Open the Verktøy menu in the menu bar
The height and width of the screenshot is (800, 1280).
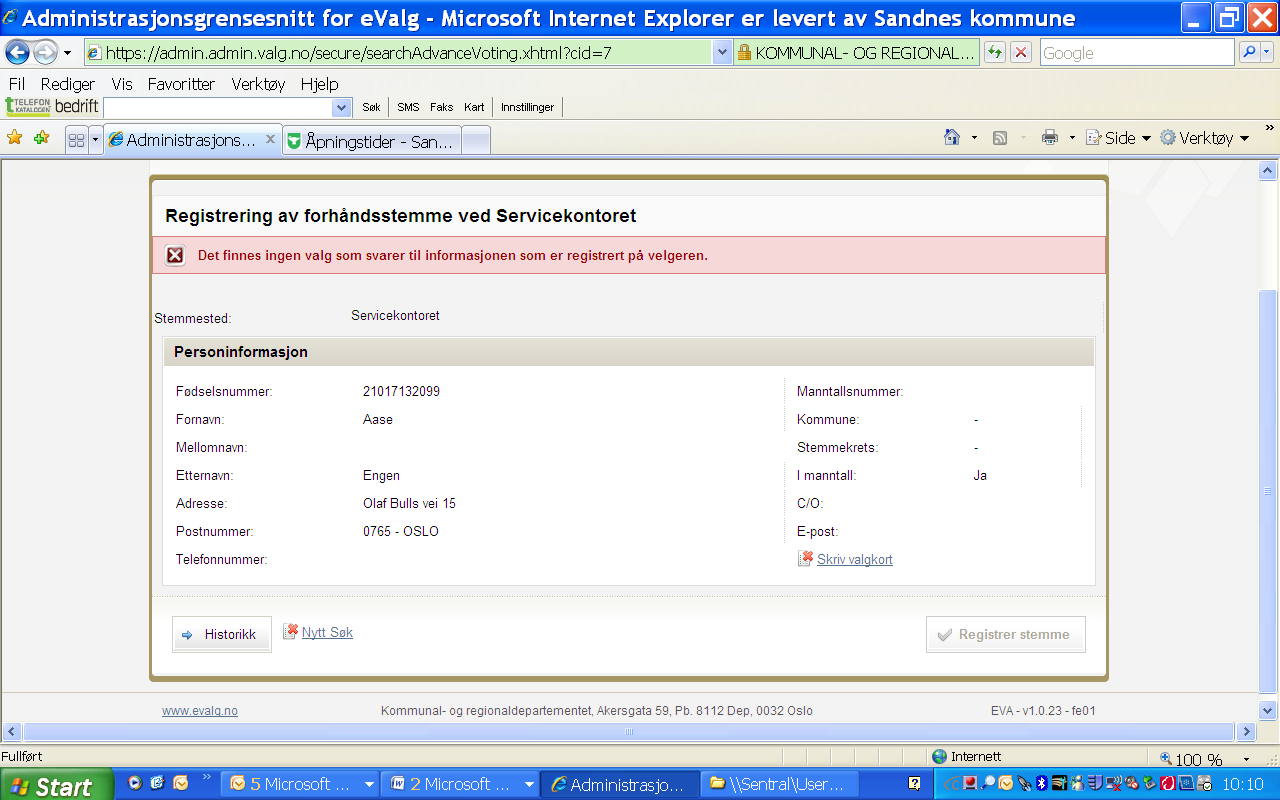258,84
